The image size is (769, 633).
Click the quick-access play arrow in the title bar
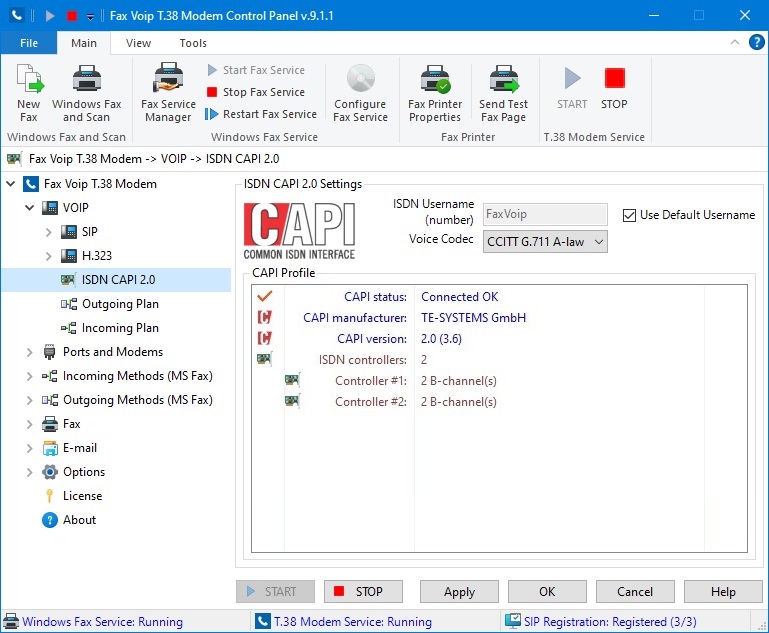click(50, 16)
